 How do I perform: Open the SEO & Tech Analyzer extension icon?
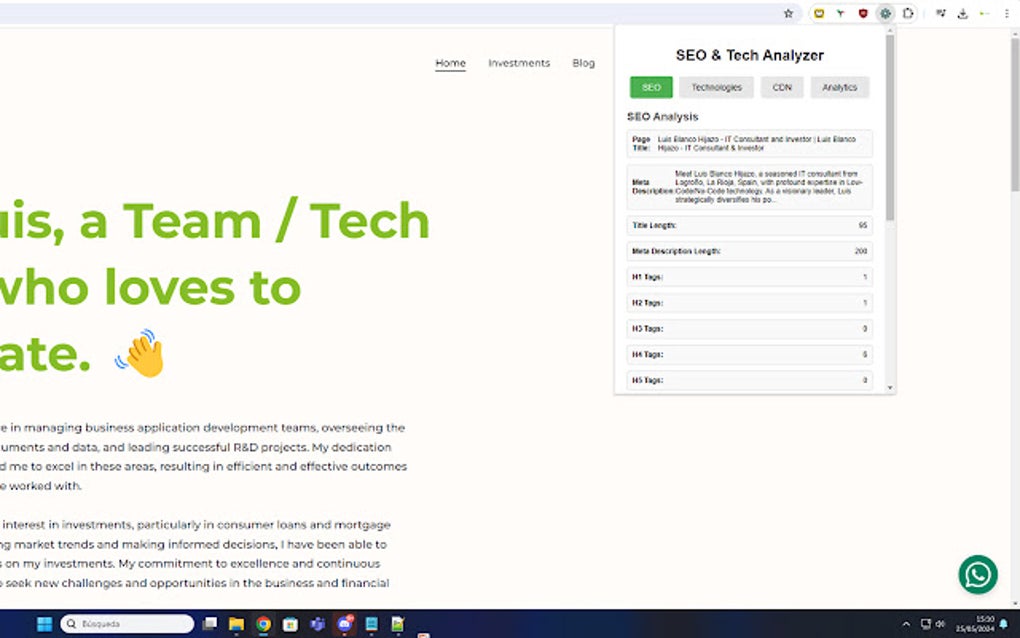pyautogui.click(x=885, y=13)
